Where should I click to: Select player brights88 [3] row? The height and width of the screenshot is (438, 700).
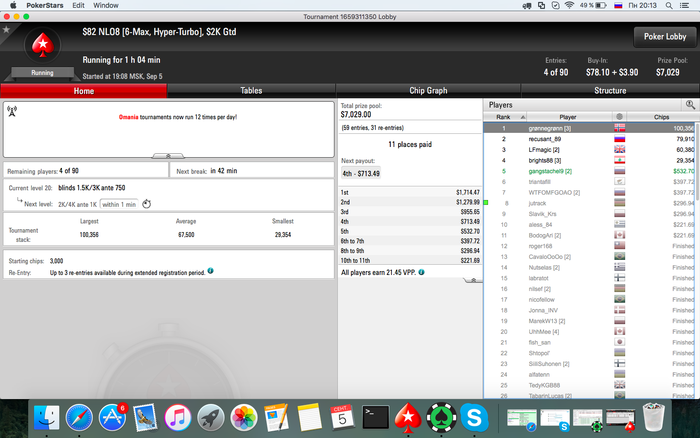tap(589, 160)
